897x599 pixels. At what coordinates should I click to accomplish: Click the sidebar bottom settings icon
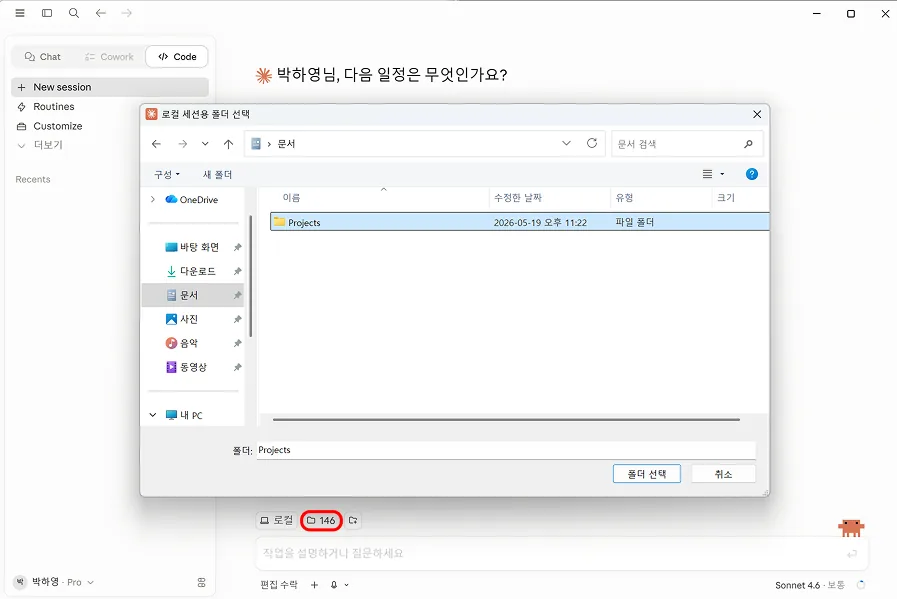coord(201,582)
